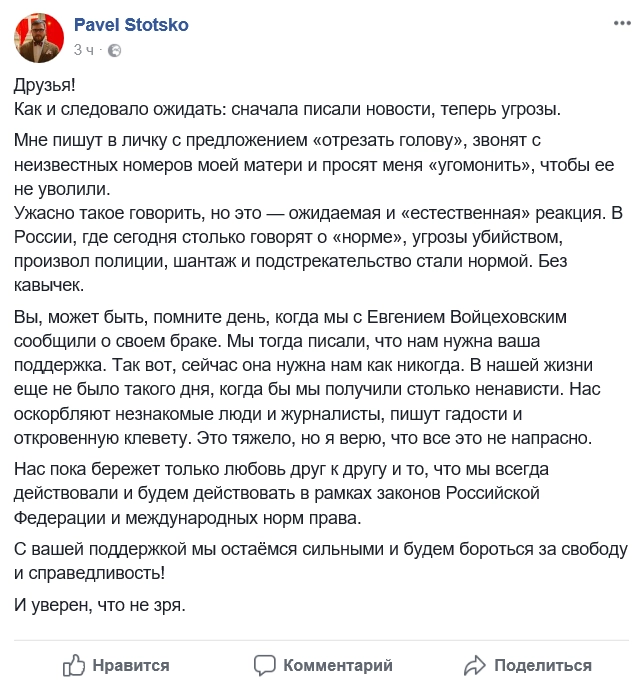The image size is (642, 687).
Task: Click the final line "И уверен, что не зря."
Action: [x=100, y=605]
